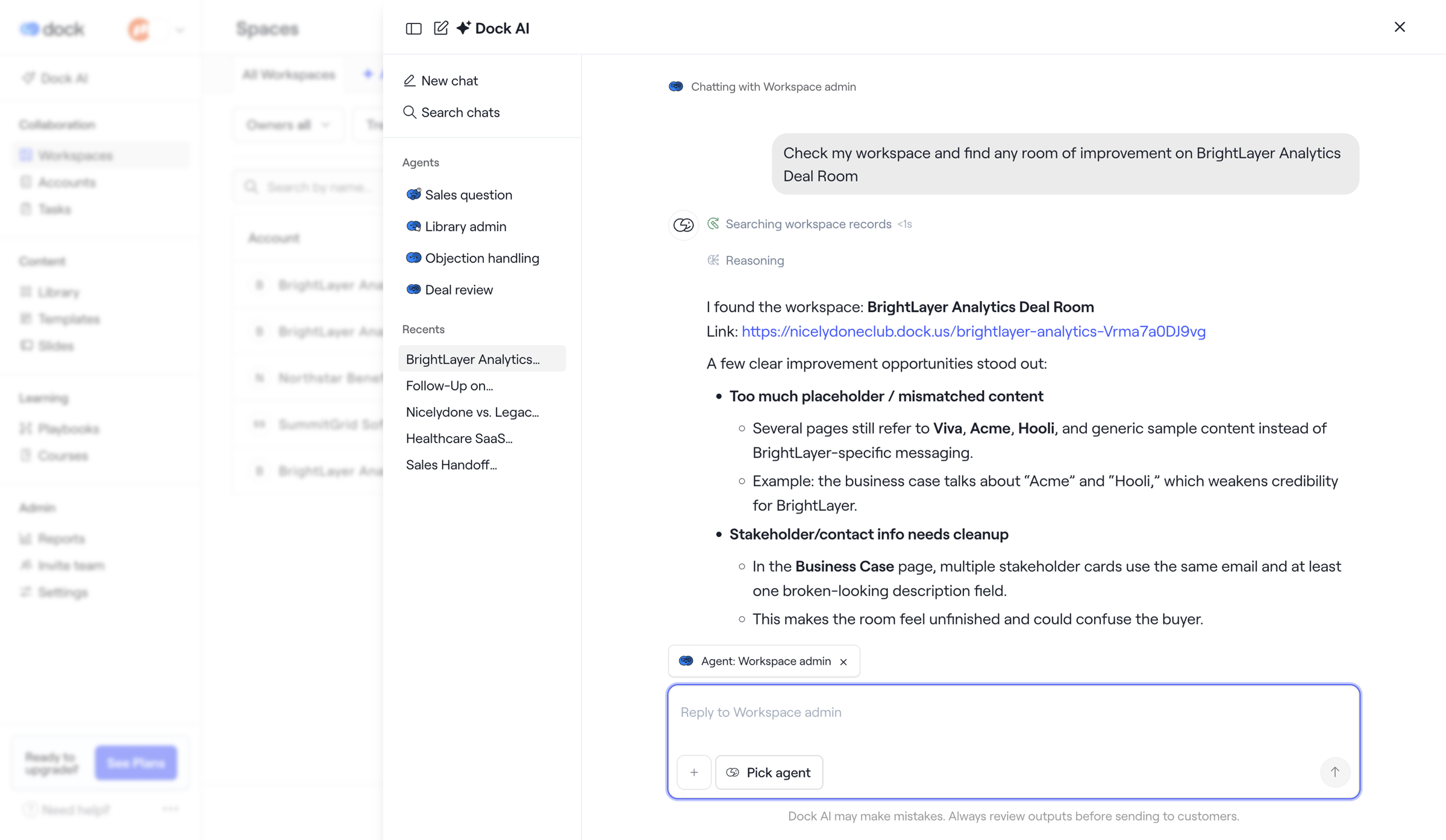
Task: Click the Dock AI sparkle title
Action: click(493, 28)
